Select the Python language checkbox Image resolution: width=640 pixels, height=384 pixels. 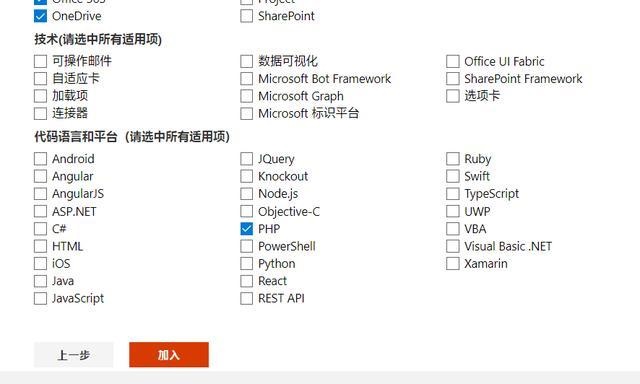click(x=247, y=264)
